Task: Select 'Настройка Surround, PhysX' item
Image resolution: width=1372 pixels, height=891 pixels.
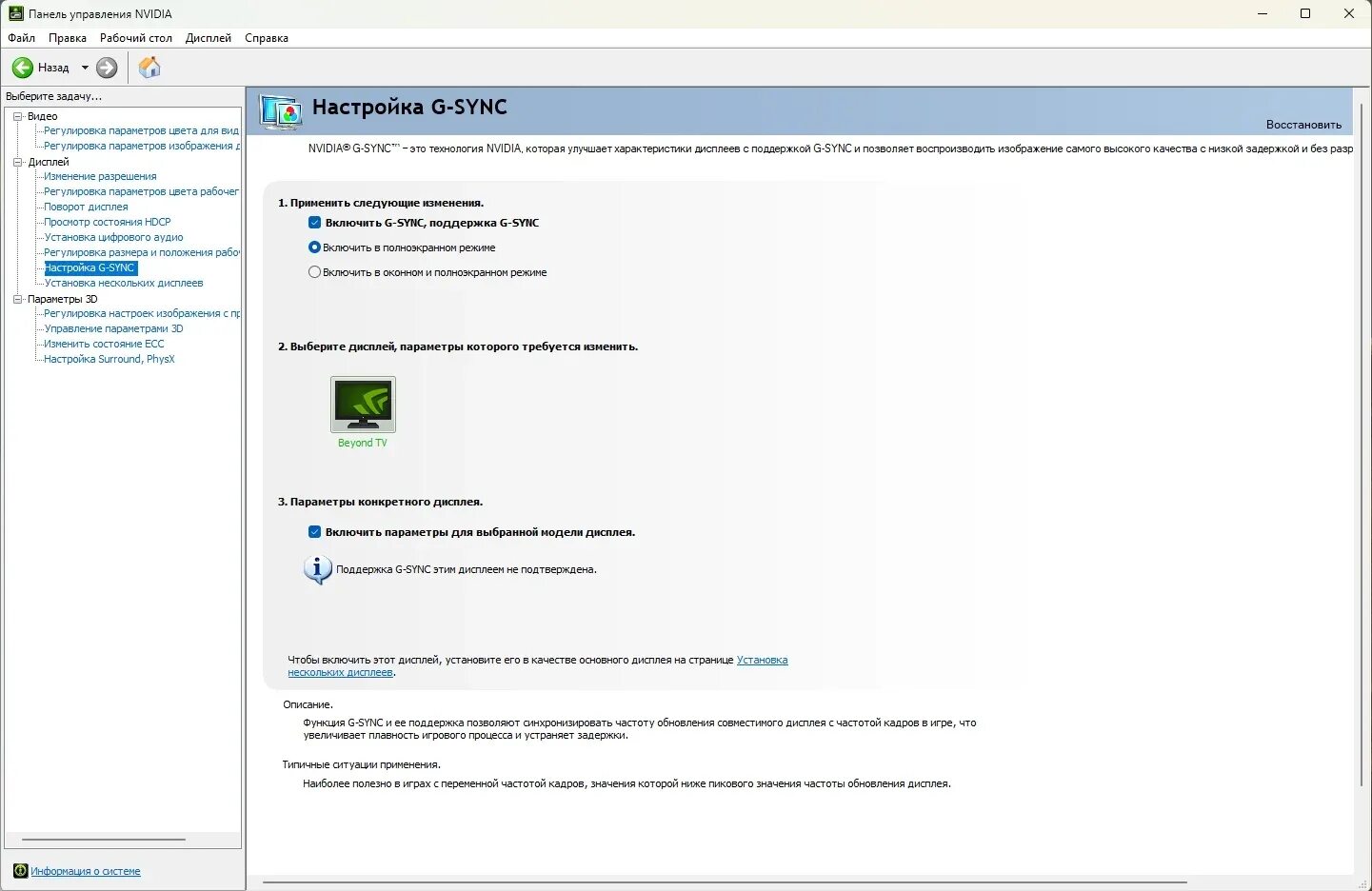Action: coord(109,359)
